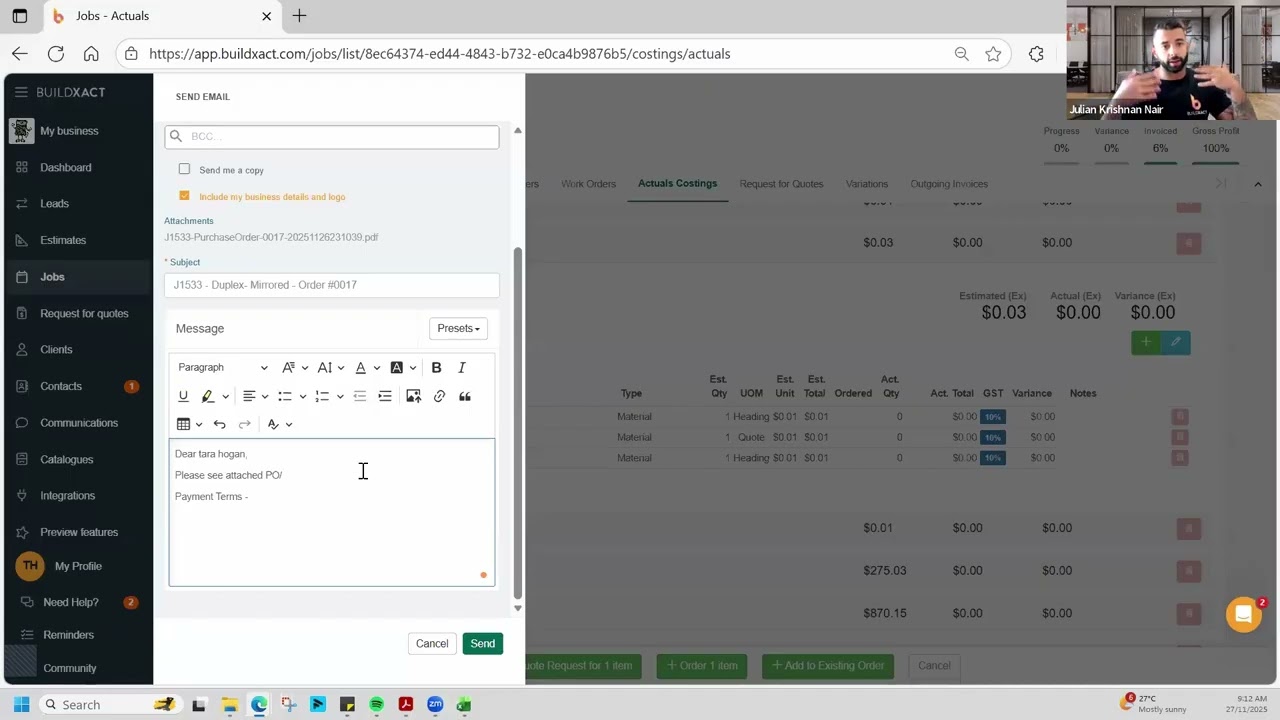Viewport: 1280px width, 720px height.
Task: Click the font background color icon
Action: point(397,368)
